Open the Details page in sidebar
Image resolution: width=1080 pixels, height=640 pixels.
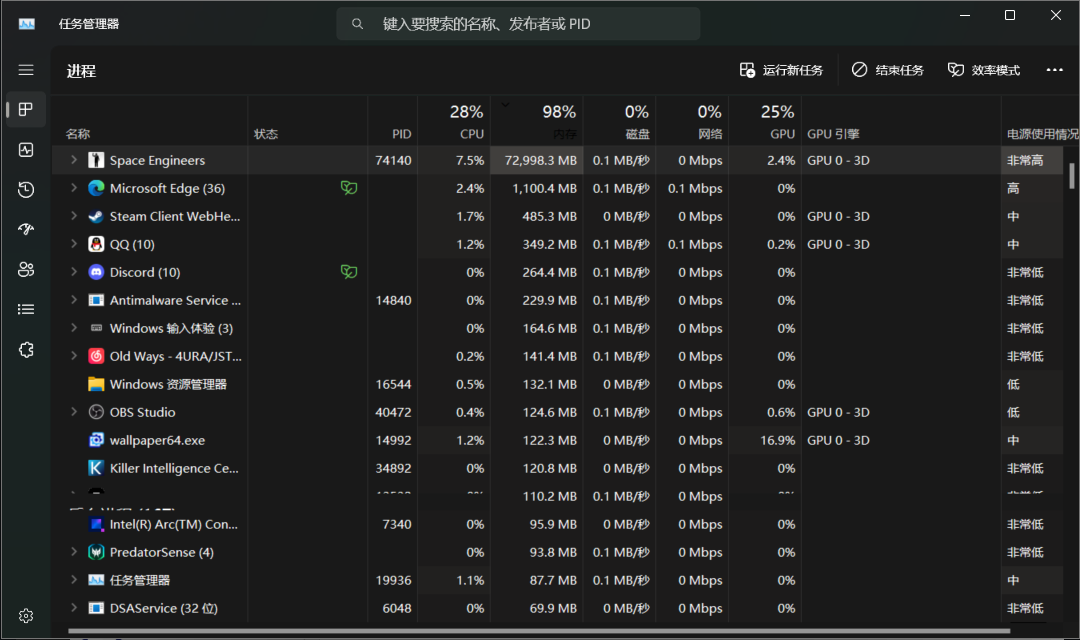click(26, 309)
